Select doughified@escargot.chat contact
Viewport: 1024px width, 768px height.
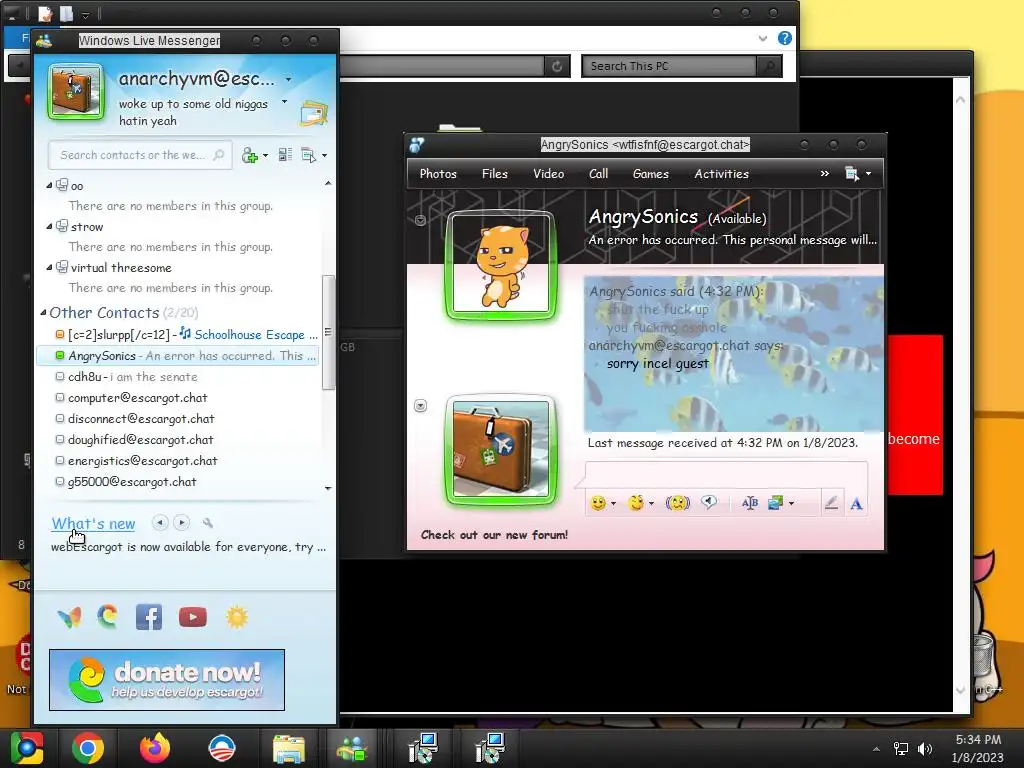(x=178, y=440)
